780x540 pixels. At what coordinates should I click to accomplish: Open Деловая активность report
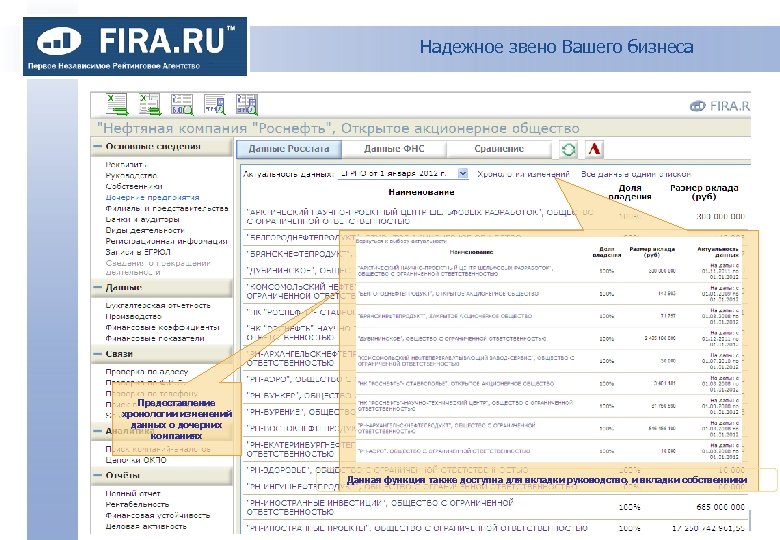click(146, 526)
